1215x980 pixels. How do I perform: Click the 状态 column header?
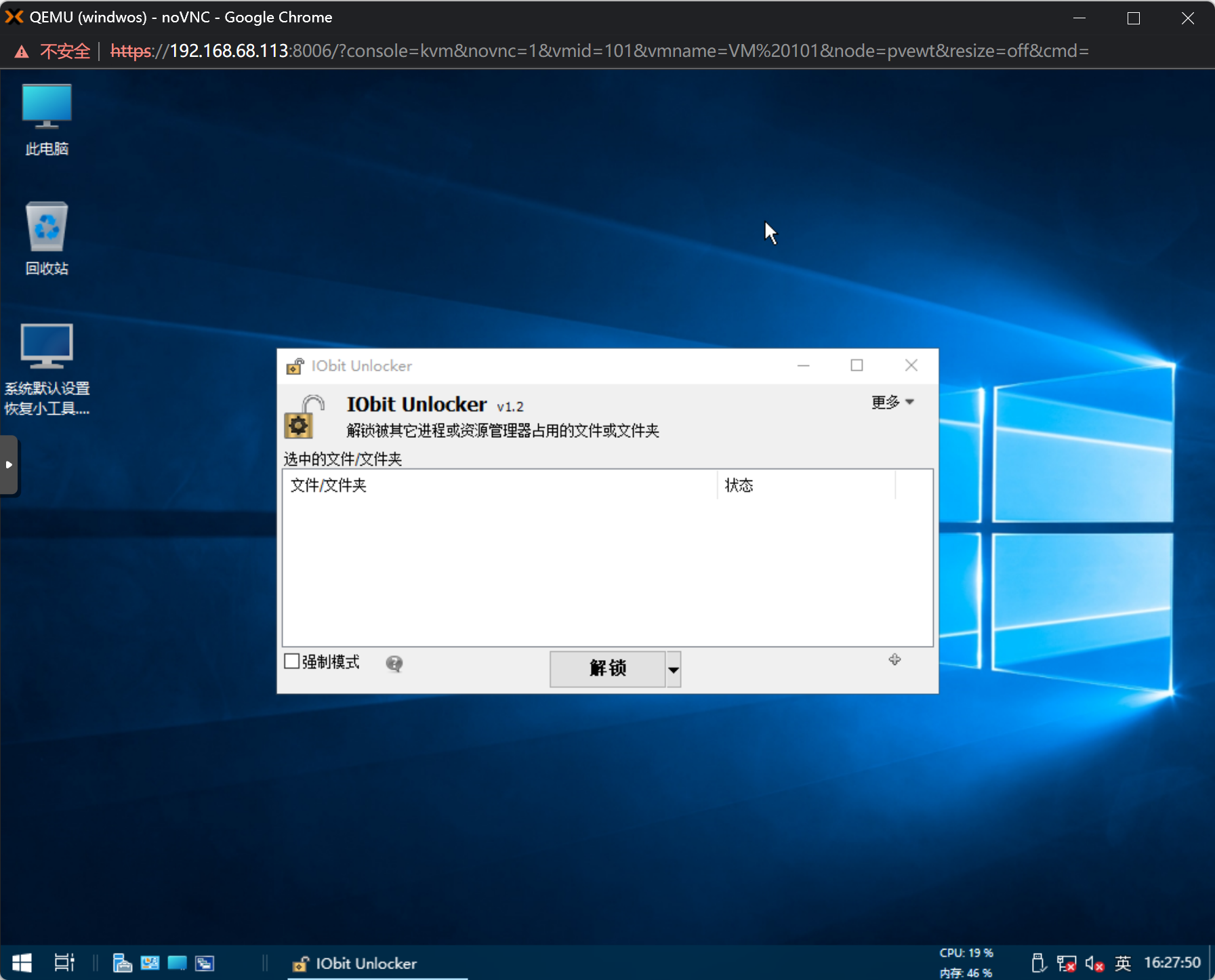(806, 485)
